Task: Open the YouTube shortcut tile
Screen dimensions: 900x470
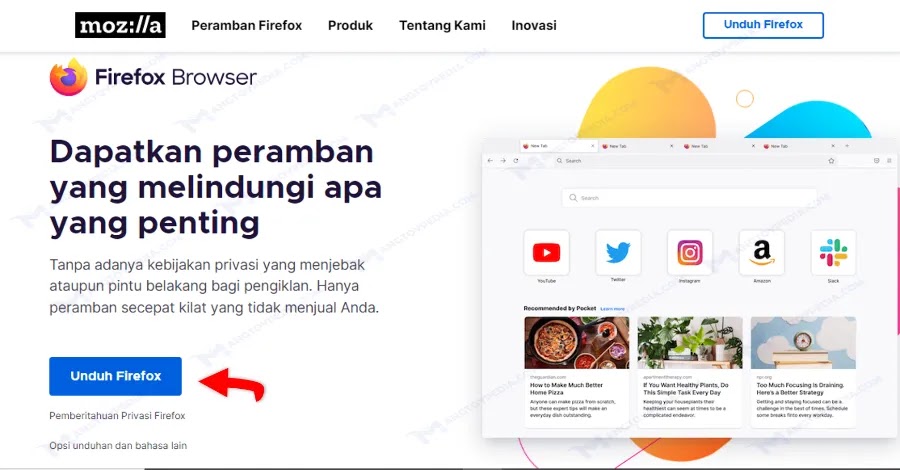Action: click(546, 253)
